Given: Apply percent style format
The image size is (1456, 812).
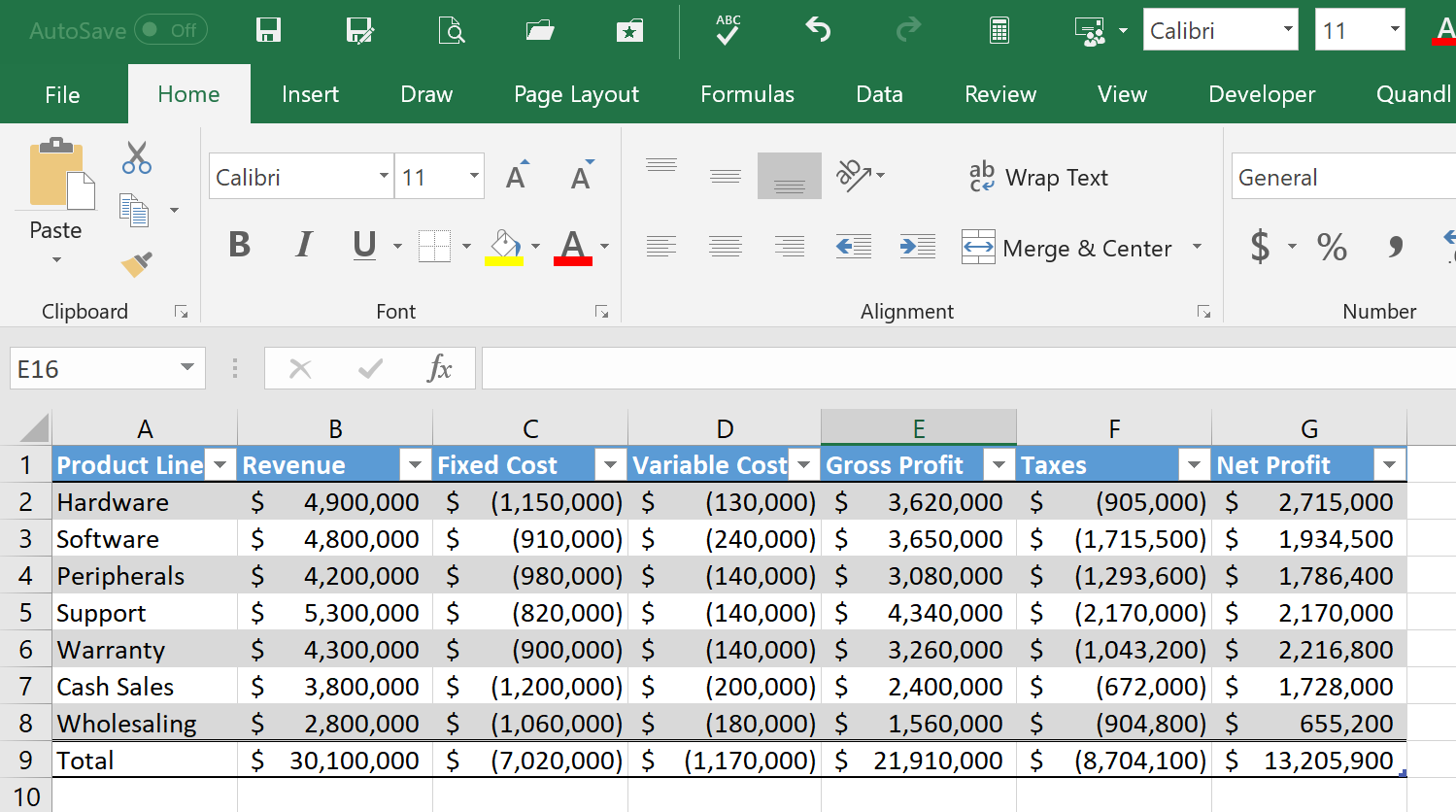Looking at the screenshot, I should coord(1332,247).
